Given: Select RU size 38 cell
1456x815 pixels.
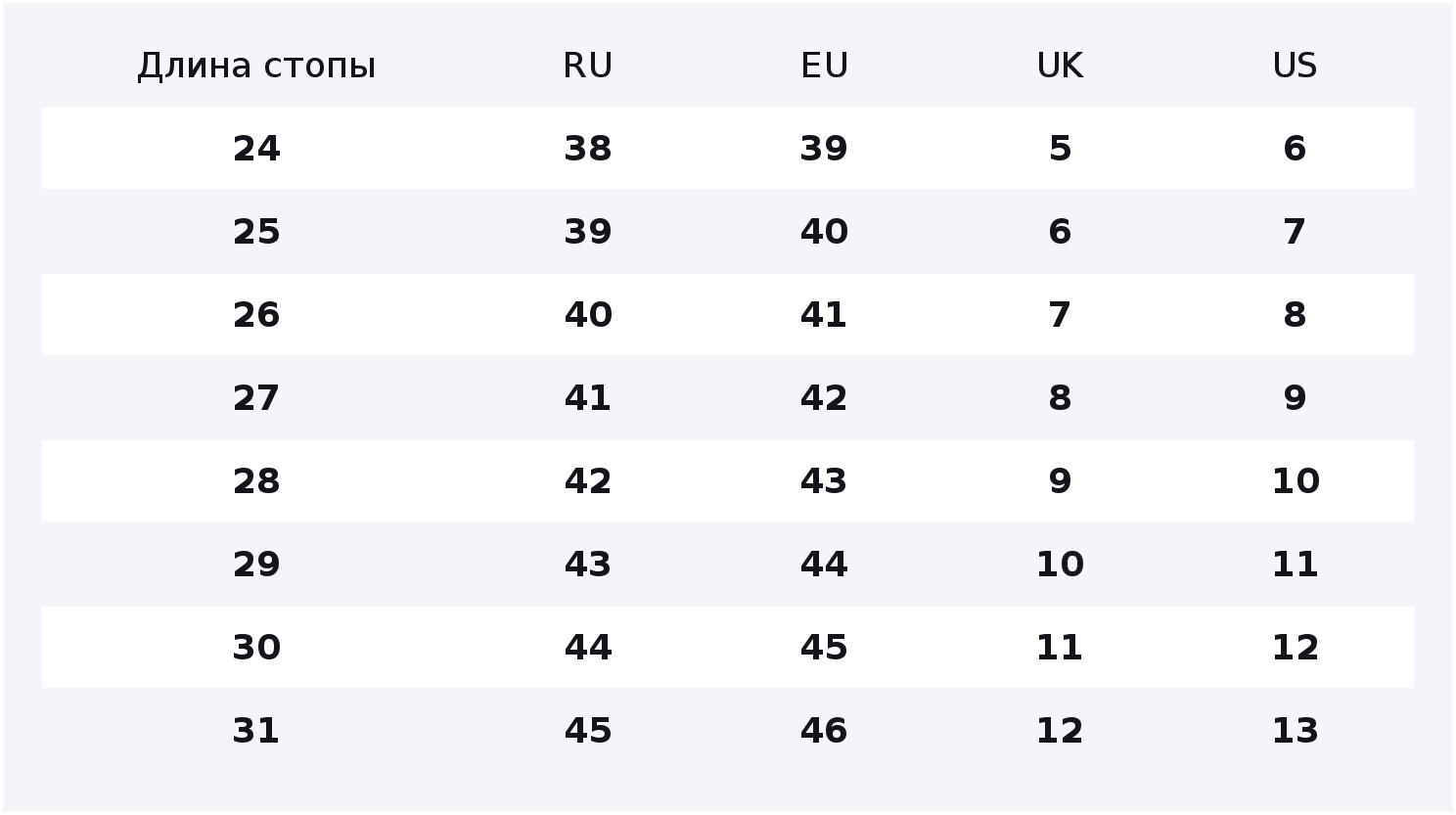Looking at the screenshot, I should (x=588, y=149).
